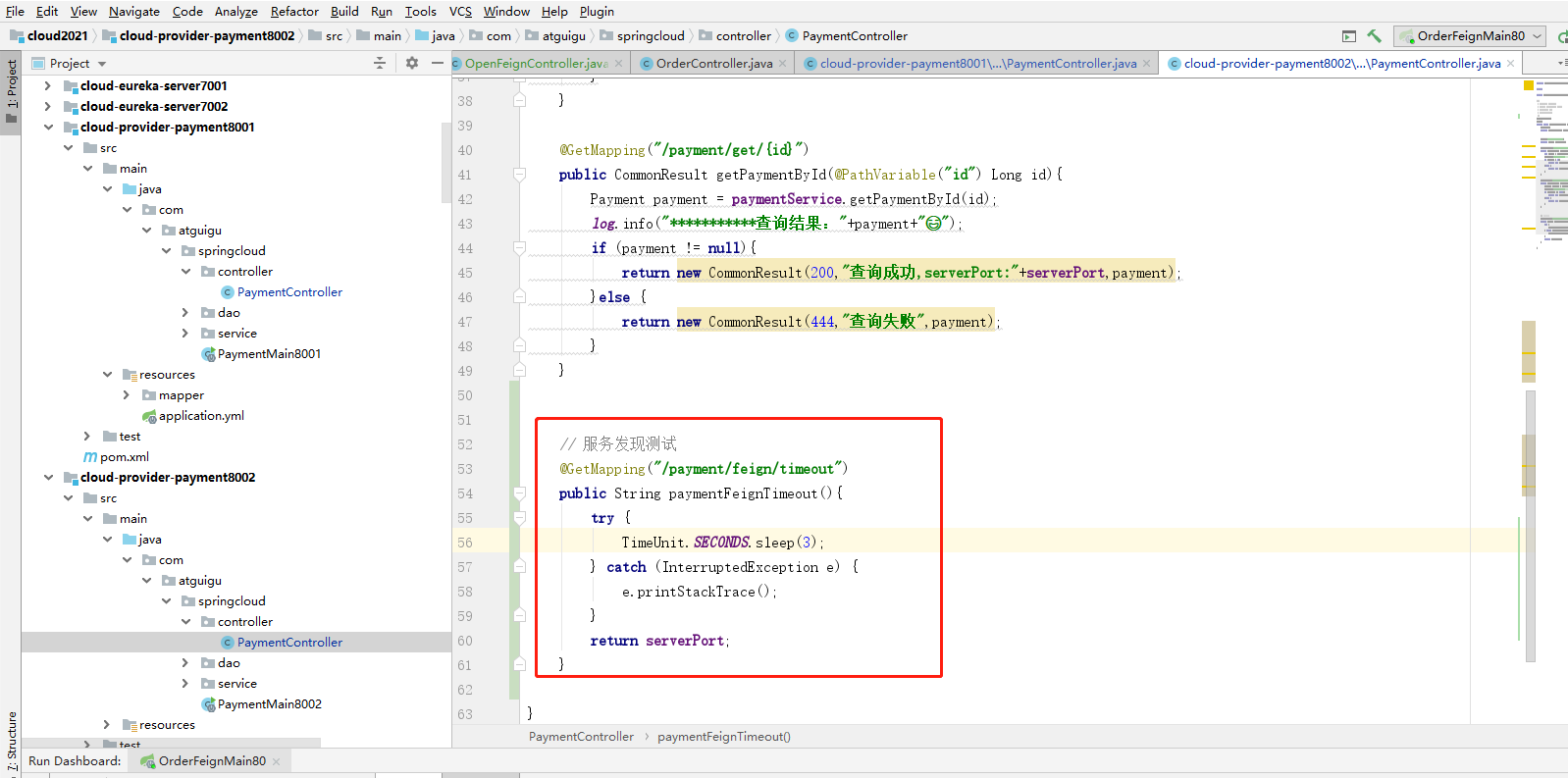Click fold toggle at line 55 gutter
This screenshot has width=1568, height=778.
pyautogui.click(x=519, y=518)
